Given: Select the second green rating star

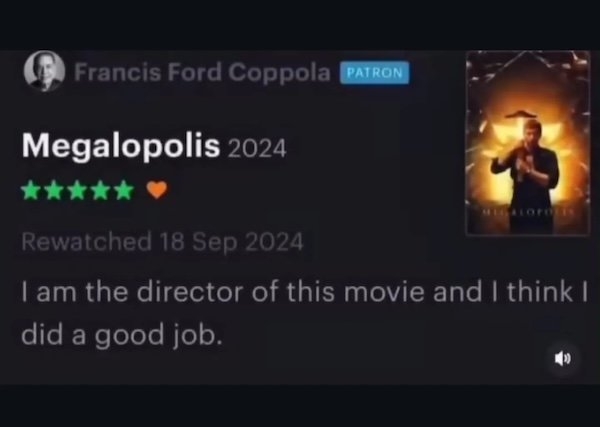Looking at the screenshot, I should point(54,190).
